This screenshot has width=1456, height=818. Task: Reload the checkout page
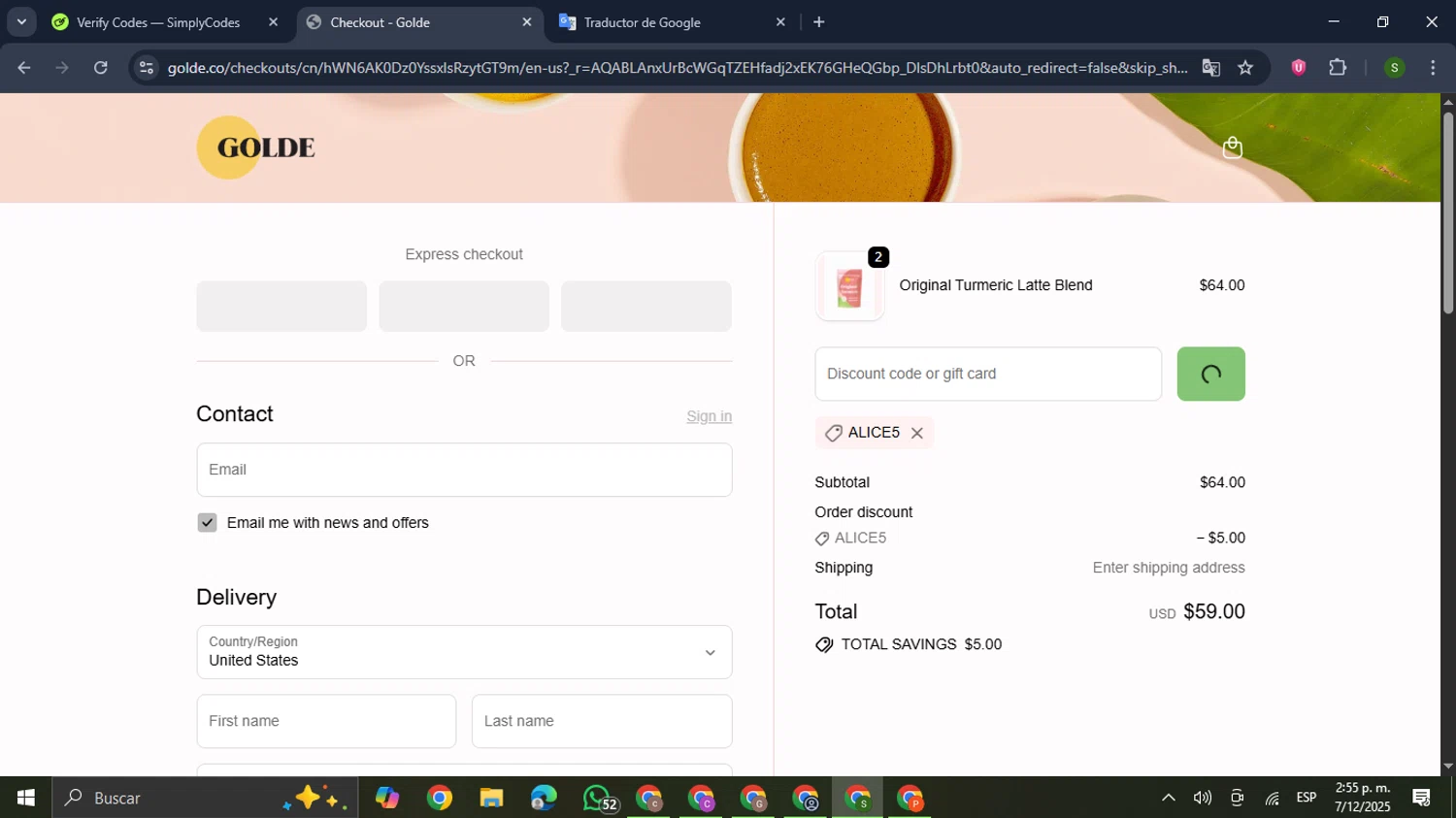click(x=100, y=68)
